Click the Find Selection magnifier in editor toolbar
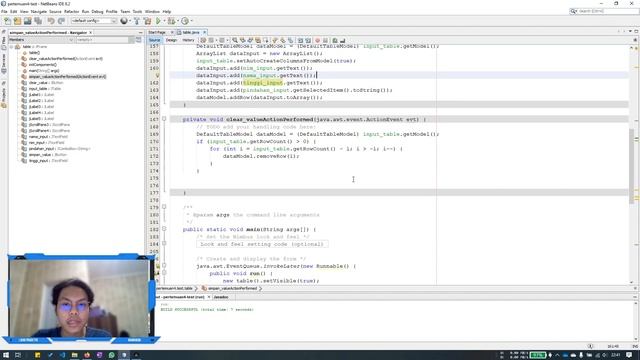Screen dimensions: 640x360 (x=235, y=40)
